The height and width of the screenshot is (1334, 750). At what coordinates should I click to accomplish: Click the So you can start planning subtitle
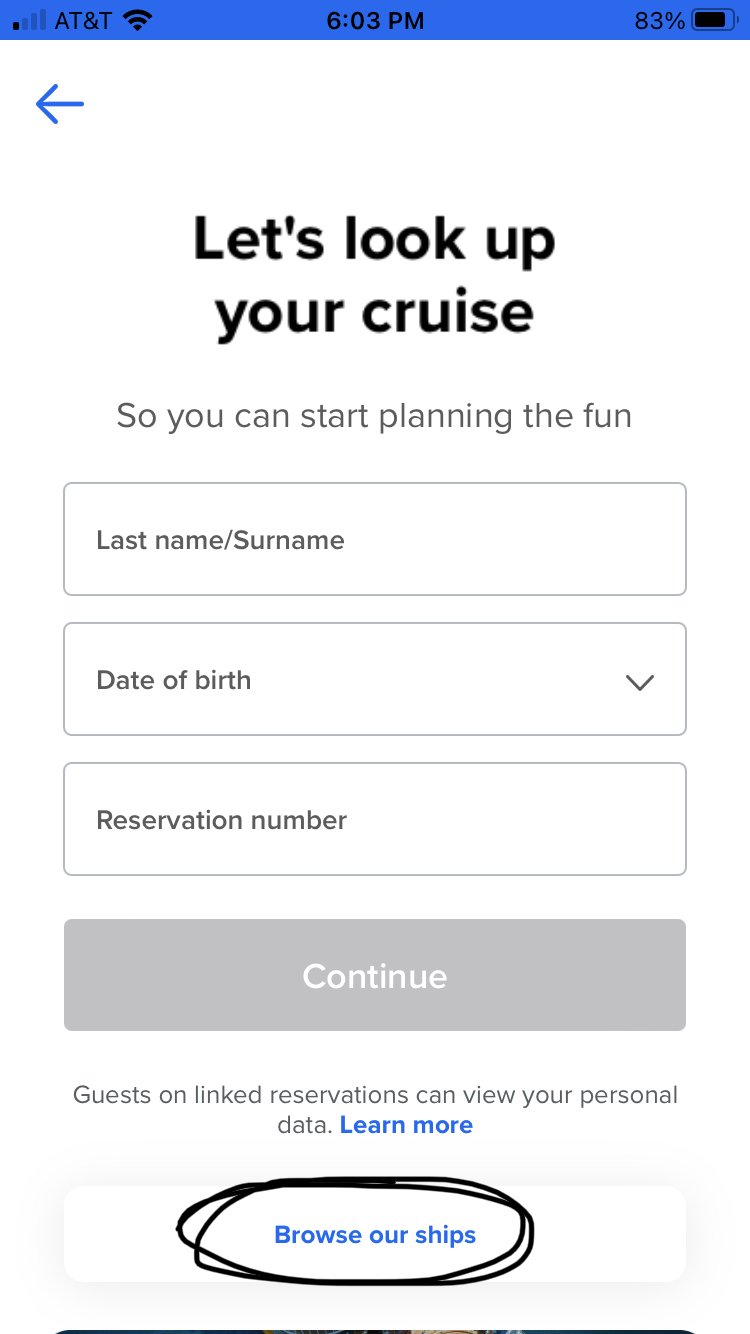374,415
